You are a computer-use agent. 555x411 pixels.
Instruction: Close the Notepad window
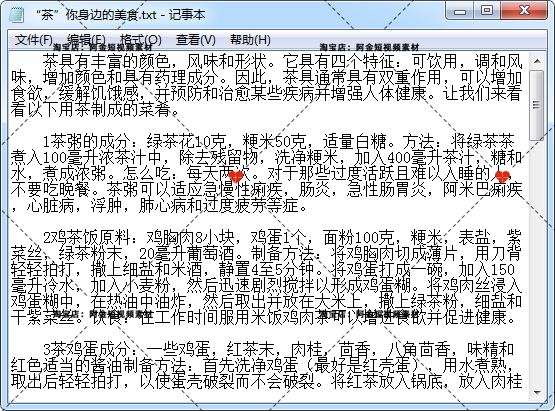coord(524,11)
